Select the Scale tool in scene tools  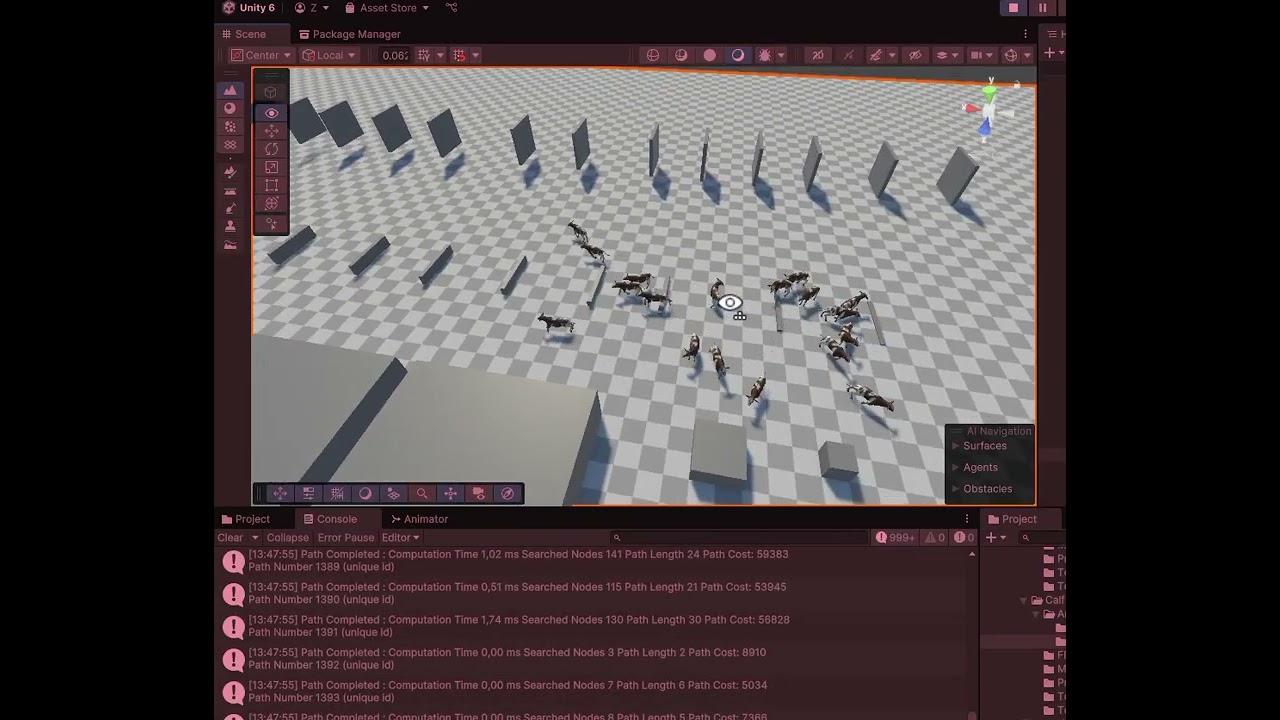click(271, 167)
